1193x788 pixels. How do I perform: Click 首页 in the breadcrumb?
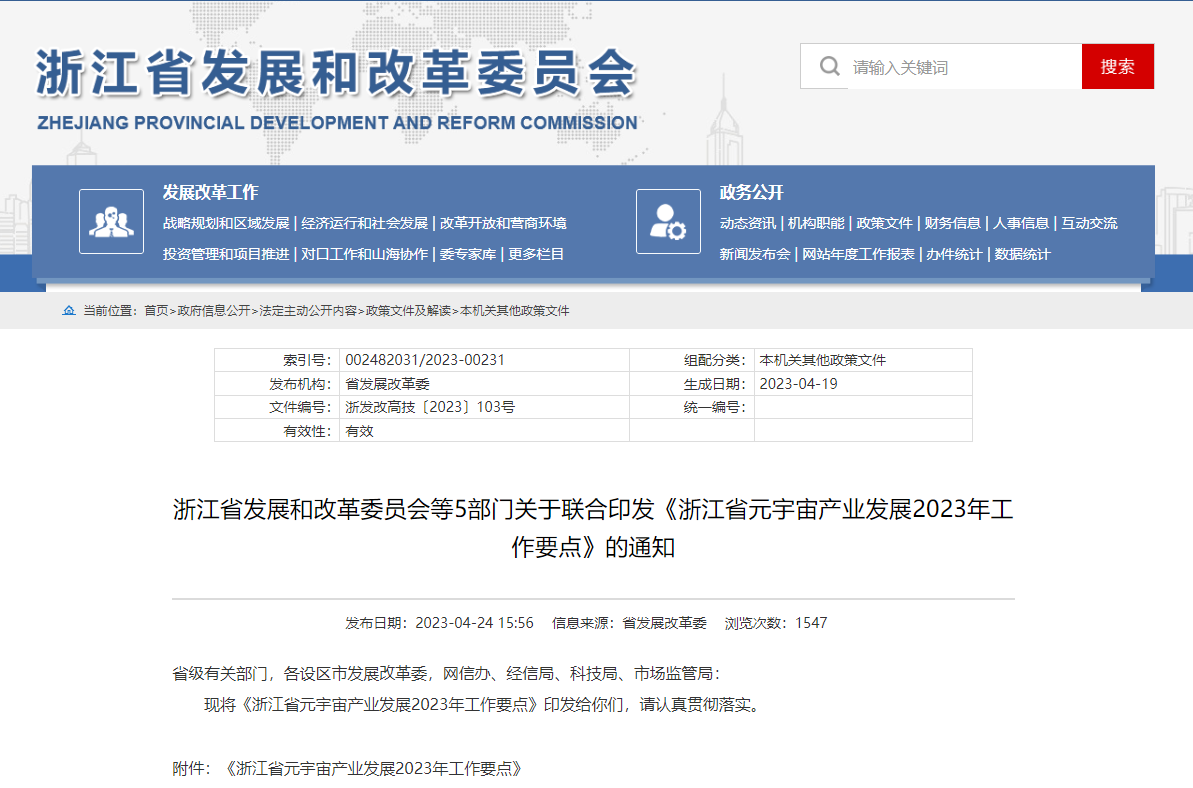(156, 311)
